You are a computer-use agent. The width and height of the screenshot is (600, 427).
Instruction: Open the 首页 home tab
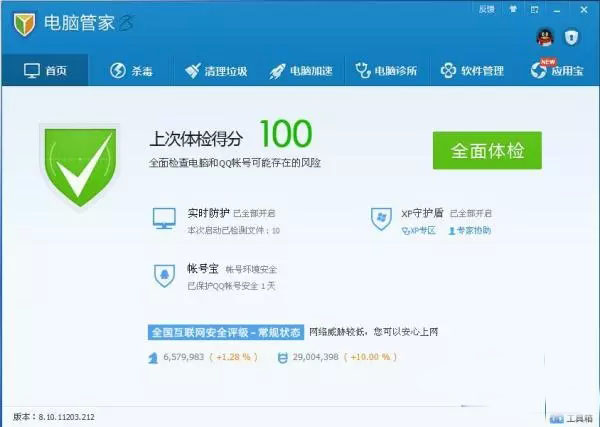pos(45,70)
